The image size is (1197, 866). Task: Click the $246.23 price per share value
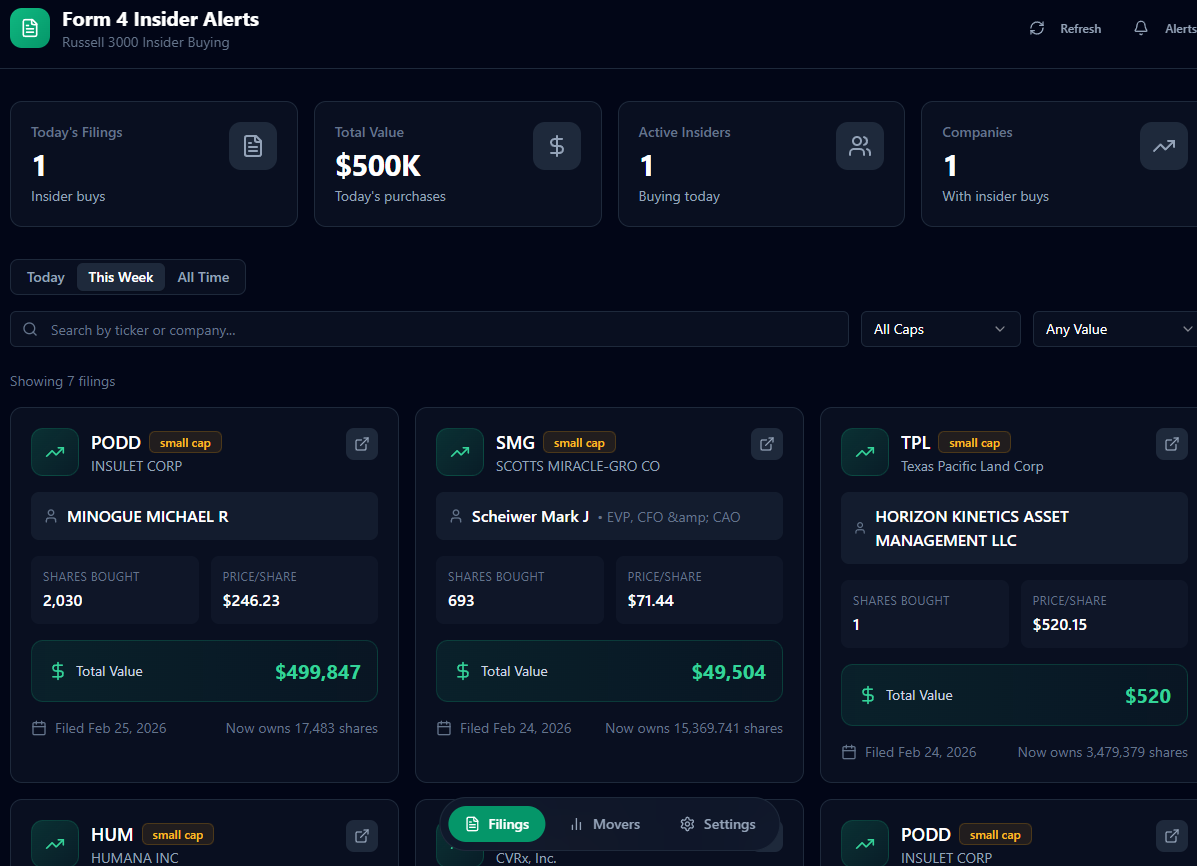click(251, 600)
